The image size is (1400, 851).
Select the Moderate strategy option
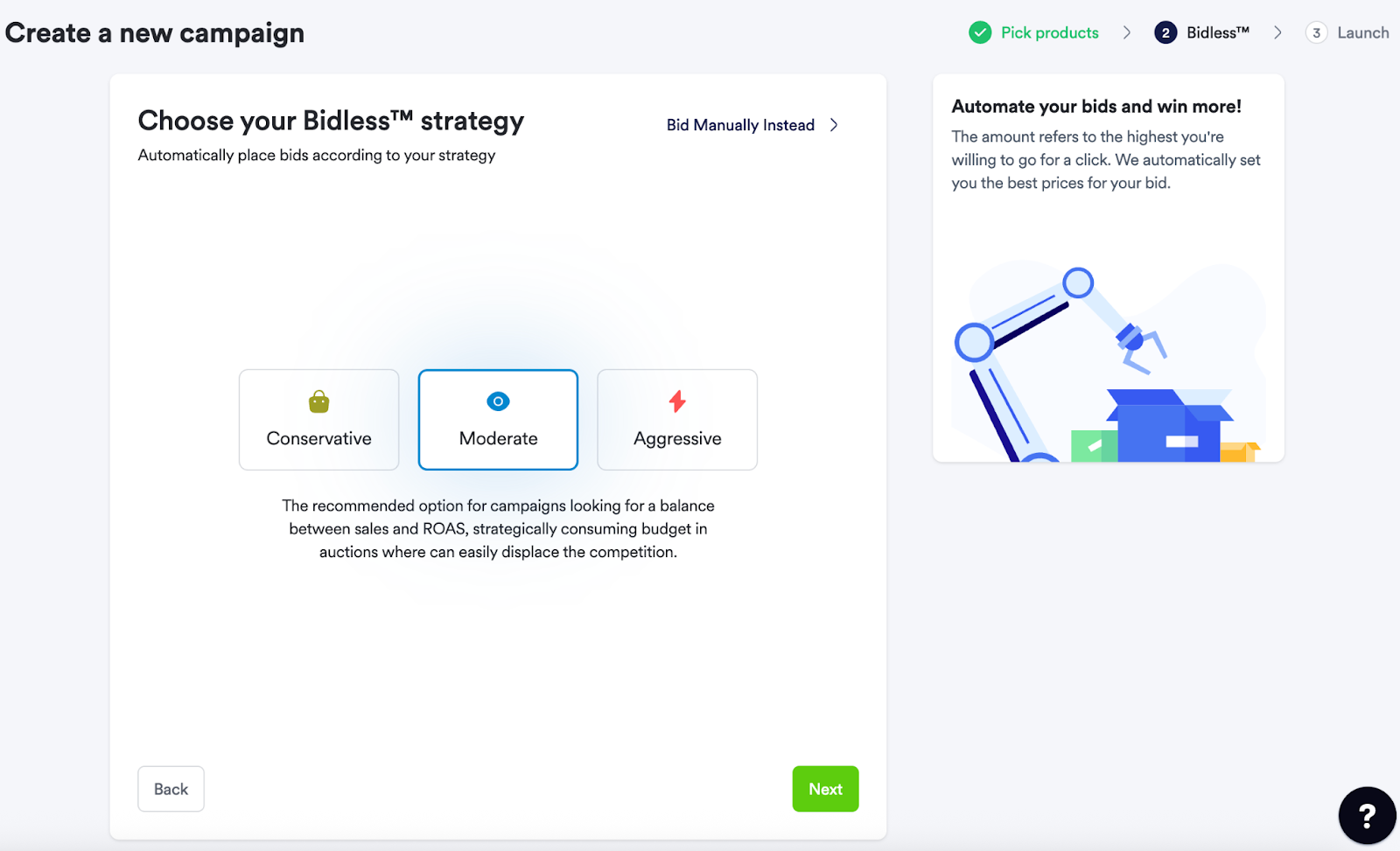pyautogui.click(x=498, y=420)
